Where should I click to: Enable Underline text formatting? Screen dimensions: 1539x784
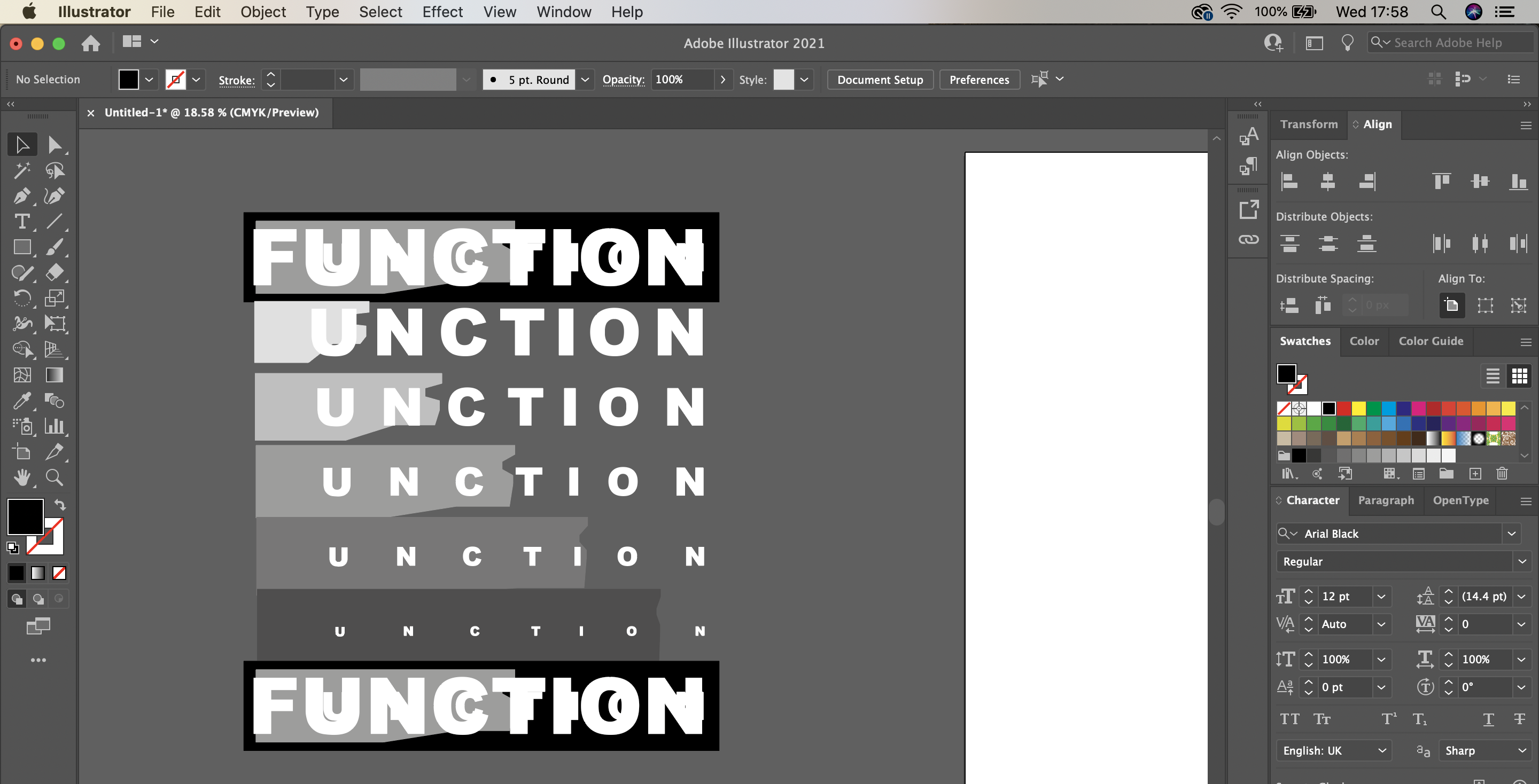(1488, 719)
